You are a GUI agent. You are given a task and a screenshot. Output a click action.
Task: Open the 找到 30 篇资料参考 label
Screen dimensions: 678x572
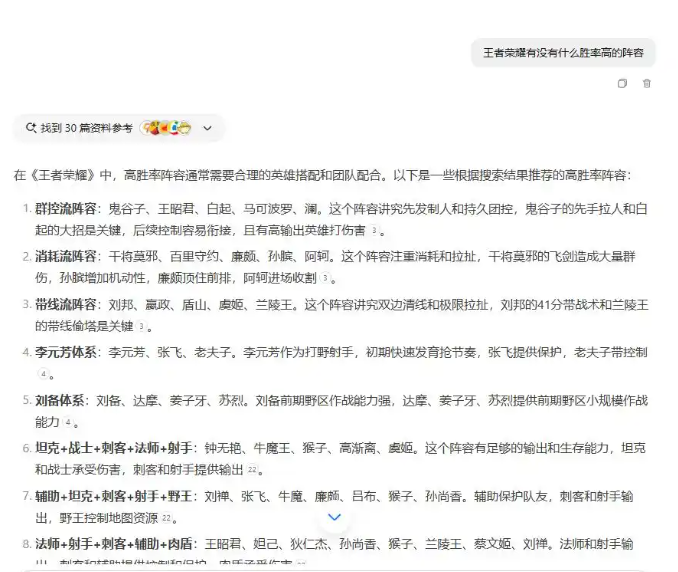point(86,128)
